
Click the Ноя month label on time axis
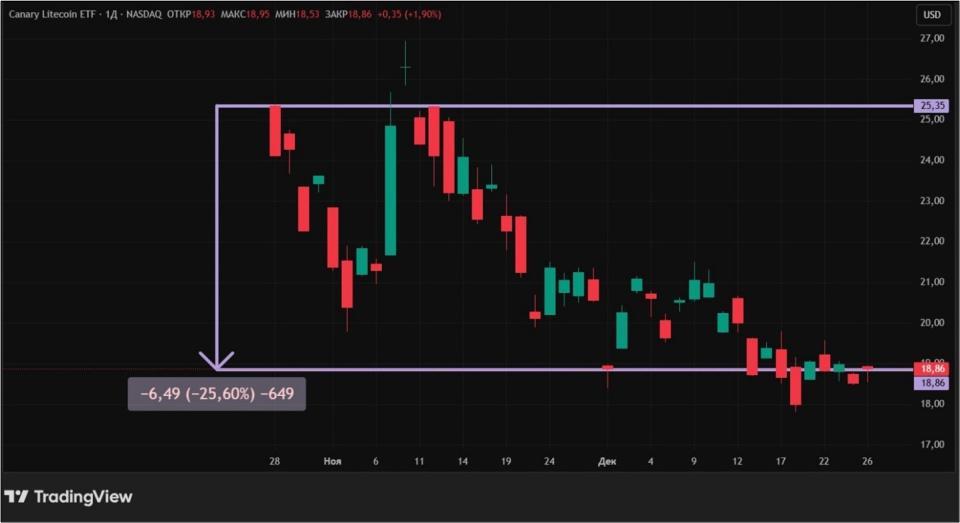pyautogui.click(x=333, y=461)
